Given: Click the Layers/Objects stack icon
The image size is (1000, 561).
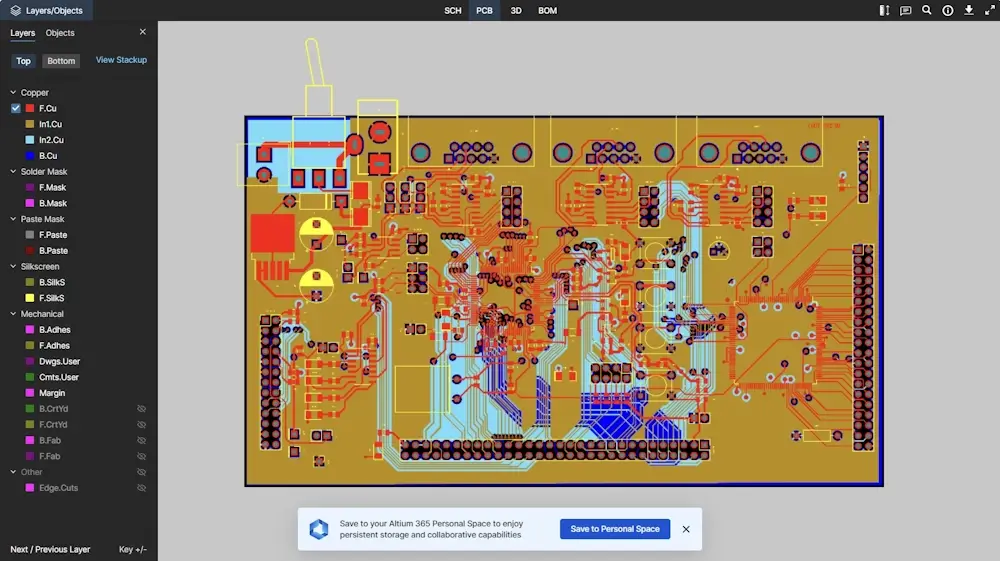Looking at the screenshot, I should click(15, 10).
